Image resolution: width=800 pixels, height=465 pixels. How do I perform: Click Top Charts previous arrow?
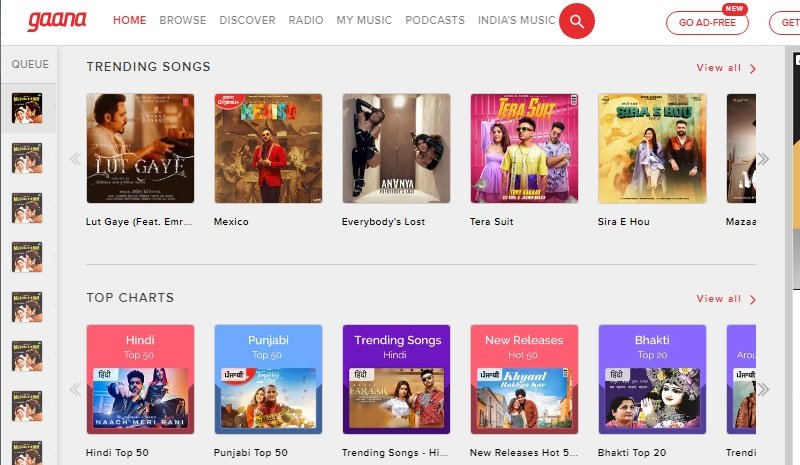(x=76, y=390)
